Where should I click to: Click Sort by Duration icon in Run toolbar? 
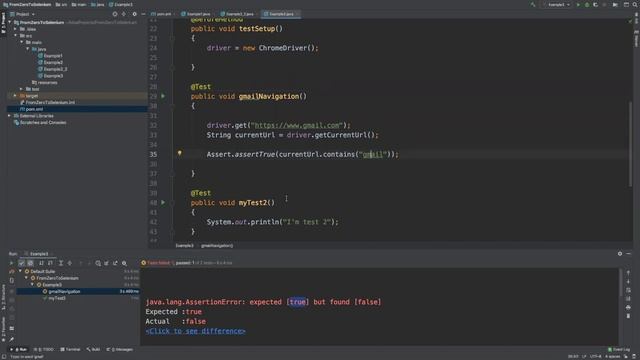pyautogui.click(x=50, y=263)
